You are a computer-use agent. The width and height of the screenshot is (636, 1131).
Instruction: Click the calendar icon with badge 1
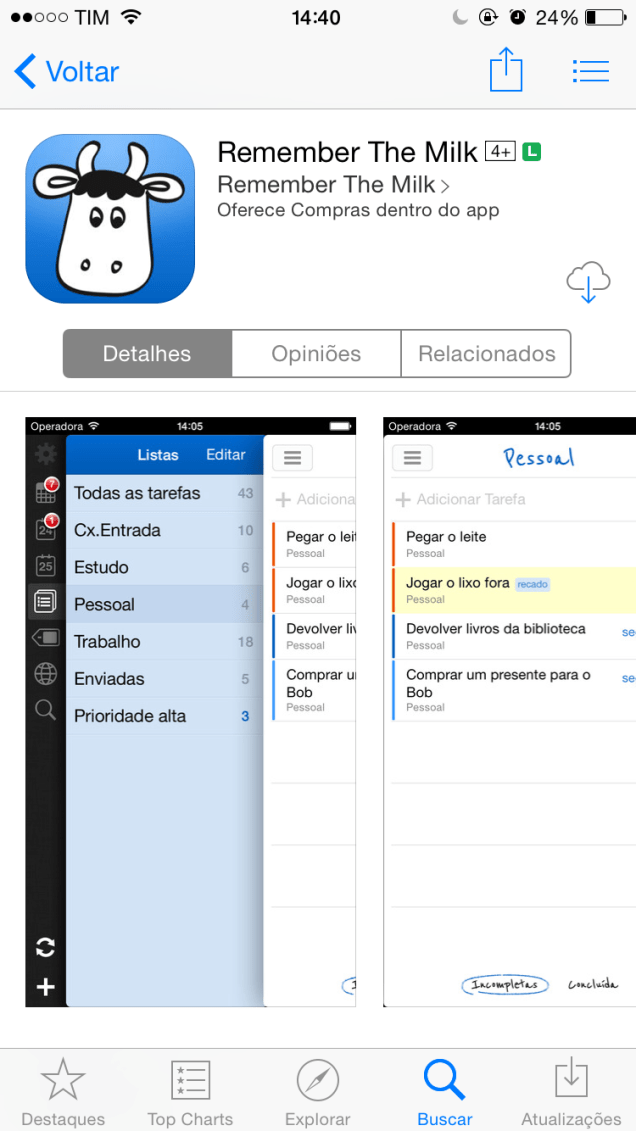(45, 529)
